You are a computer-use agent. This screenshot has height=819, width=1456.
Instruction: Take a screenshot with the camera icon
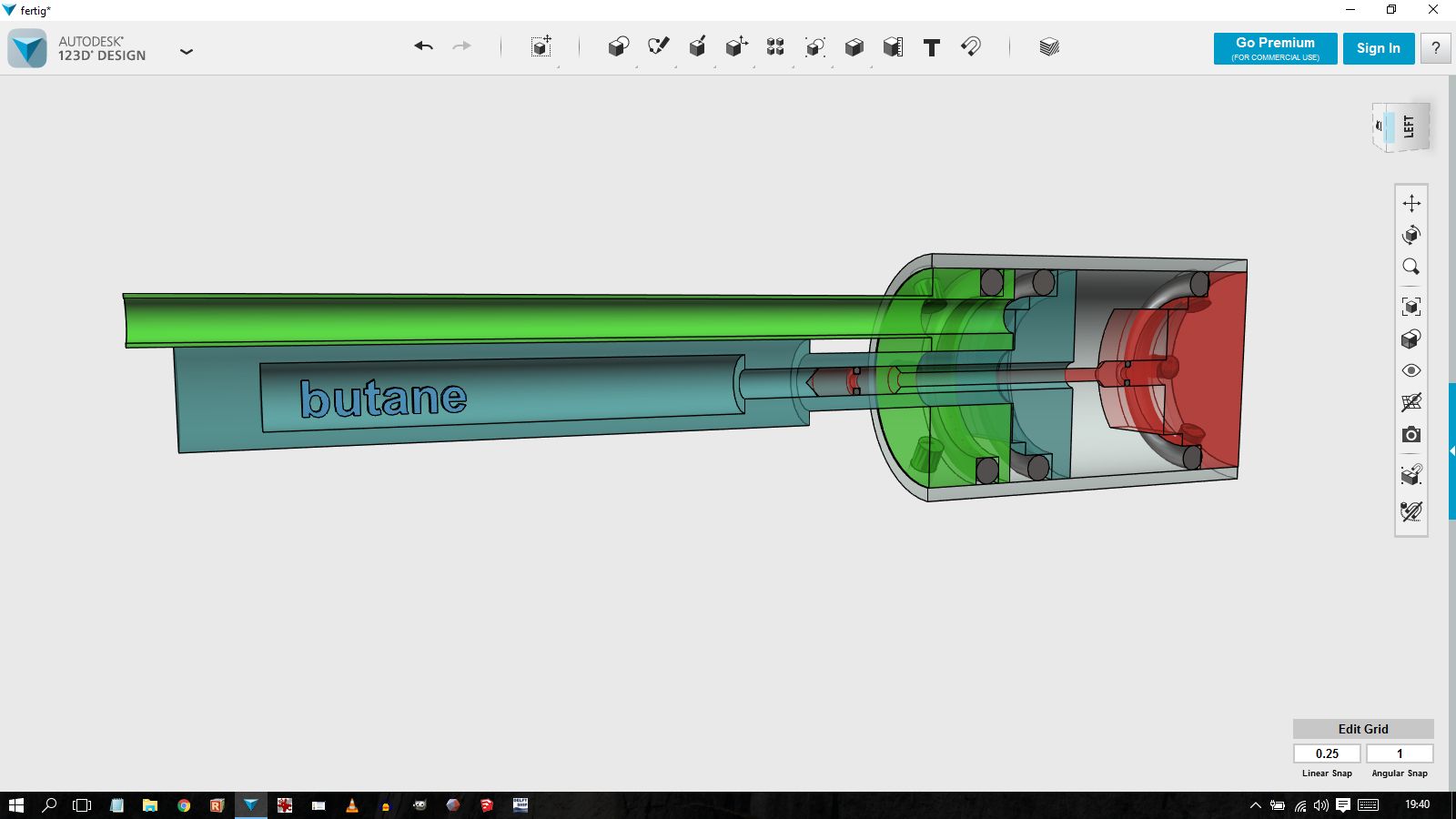coord(1410,435)
